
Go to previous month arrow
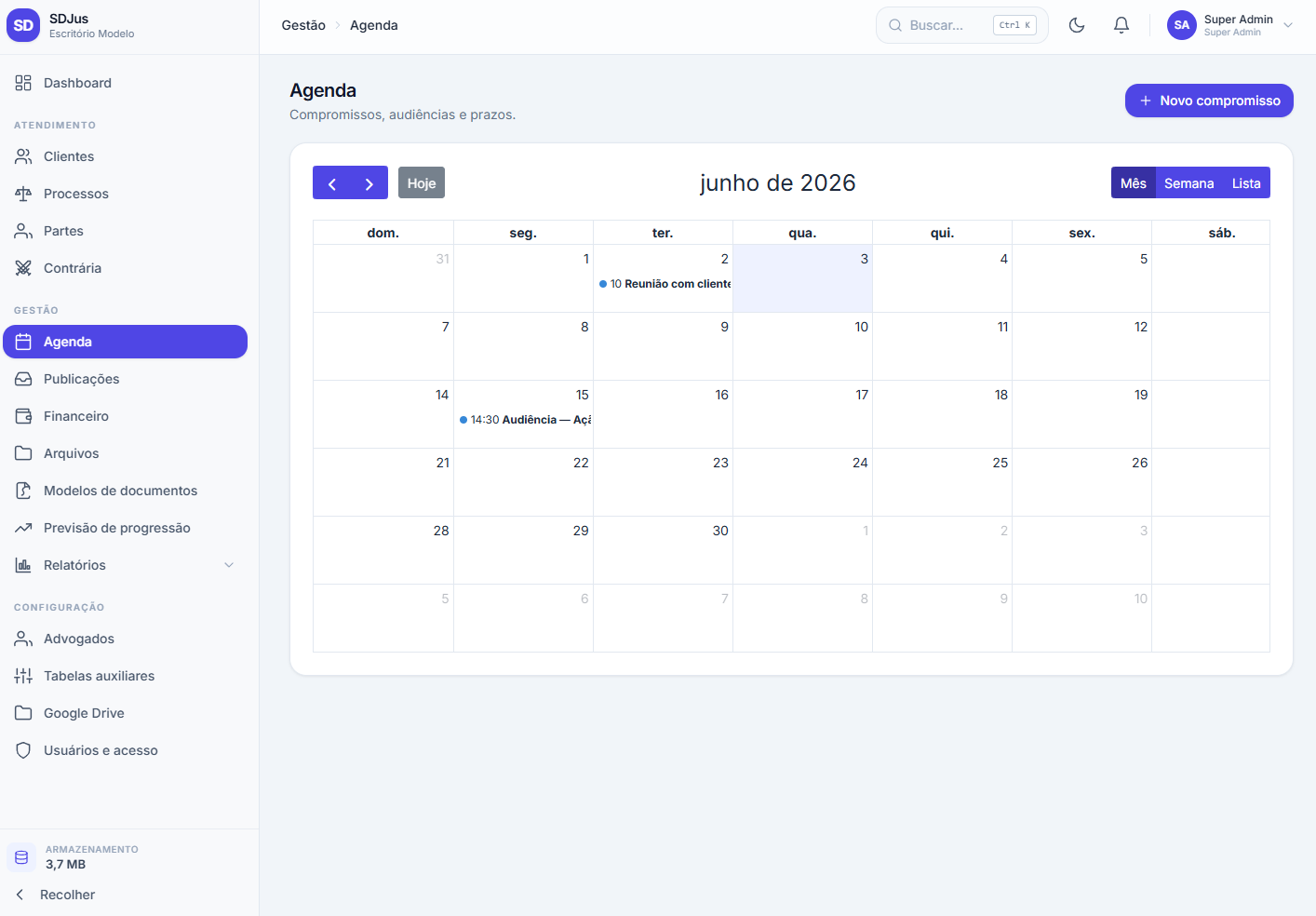point(331,183)
